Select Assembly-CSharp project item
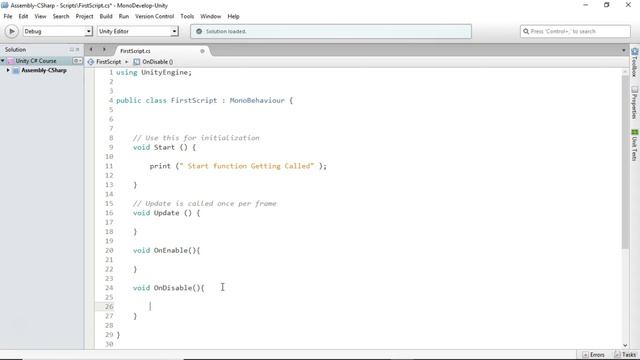Viewport: 640px width, 360px height. pyautogui.click(x=44, y=70)
